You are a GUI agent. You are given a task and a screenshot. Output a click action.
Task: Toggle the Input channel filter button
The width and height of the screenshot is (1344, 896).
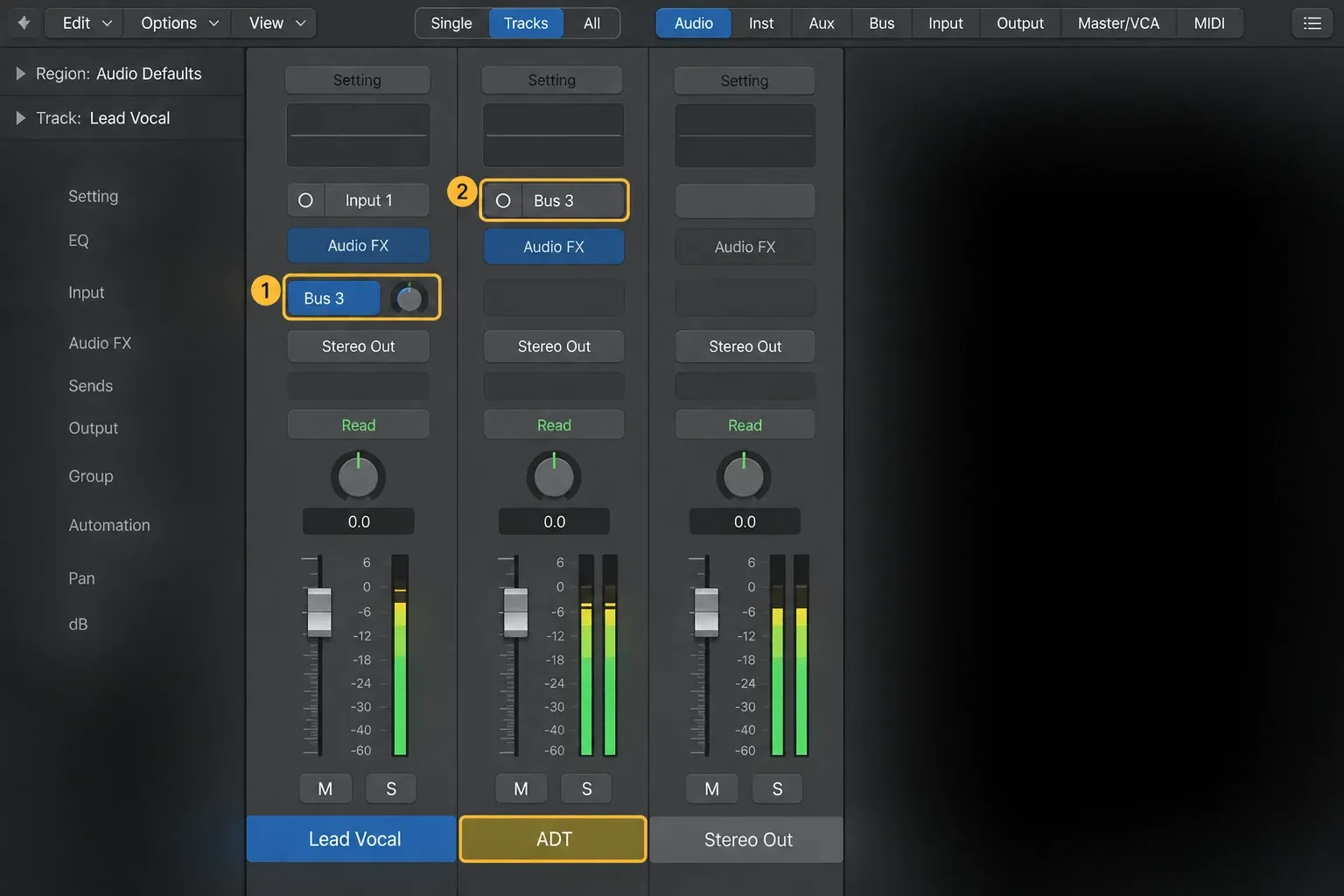point(946,23)
